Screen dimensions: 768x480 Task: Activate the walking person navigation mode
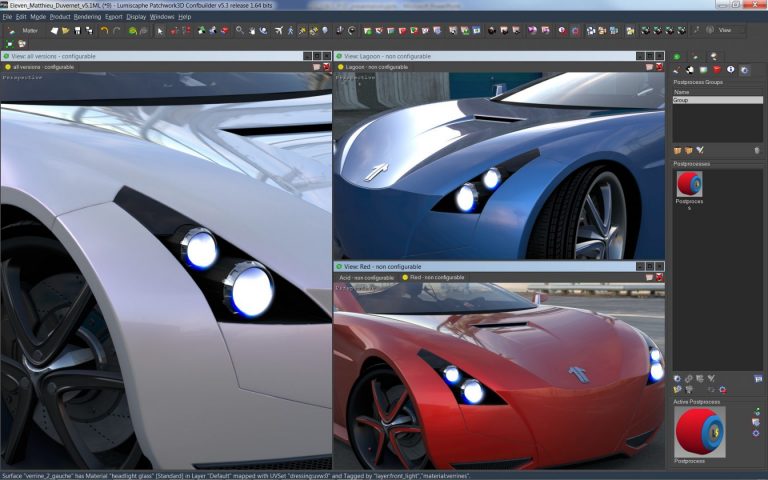point(290,31)
